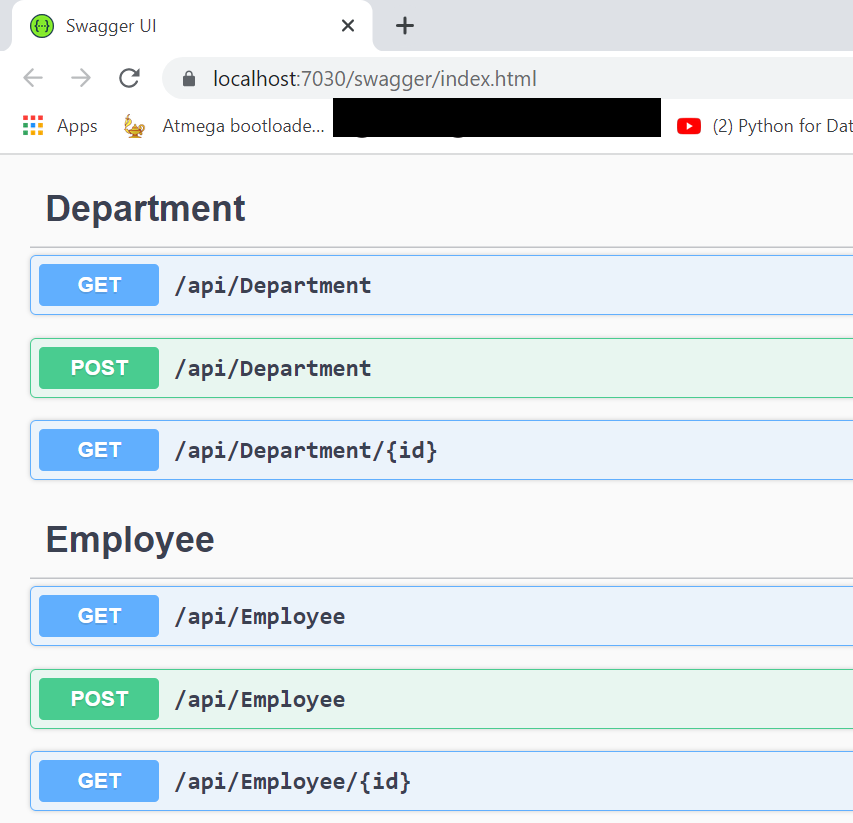Click the Swagger UI tab favicon
The height and width of the screenshot is (823, 853).
41,26
